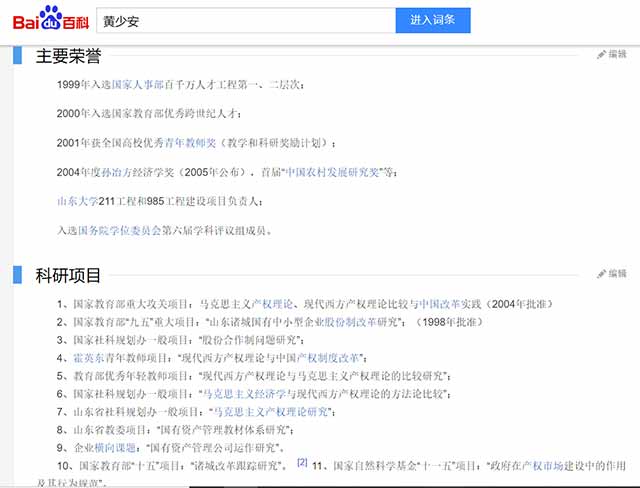The width and height of the screenshot is (640, 488).
Task: Click the Baidu Baike logo
Action: coord(50,20)
